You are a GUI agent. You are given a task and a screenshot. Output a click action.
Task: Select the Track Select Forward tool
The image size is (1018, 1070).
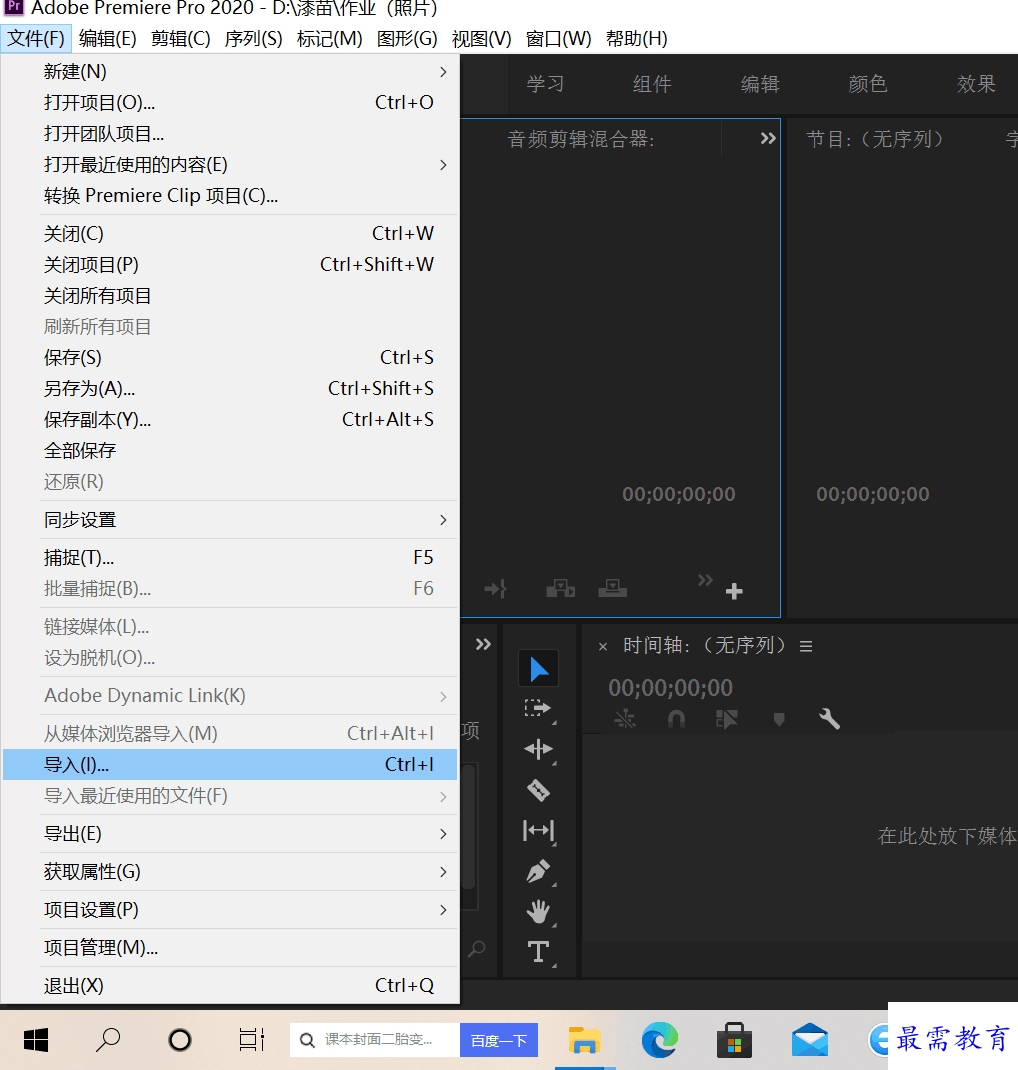coord(538,708)
